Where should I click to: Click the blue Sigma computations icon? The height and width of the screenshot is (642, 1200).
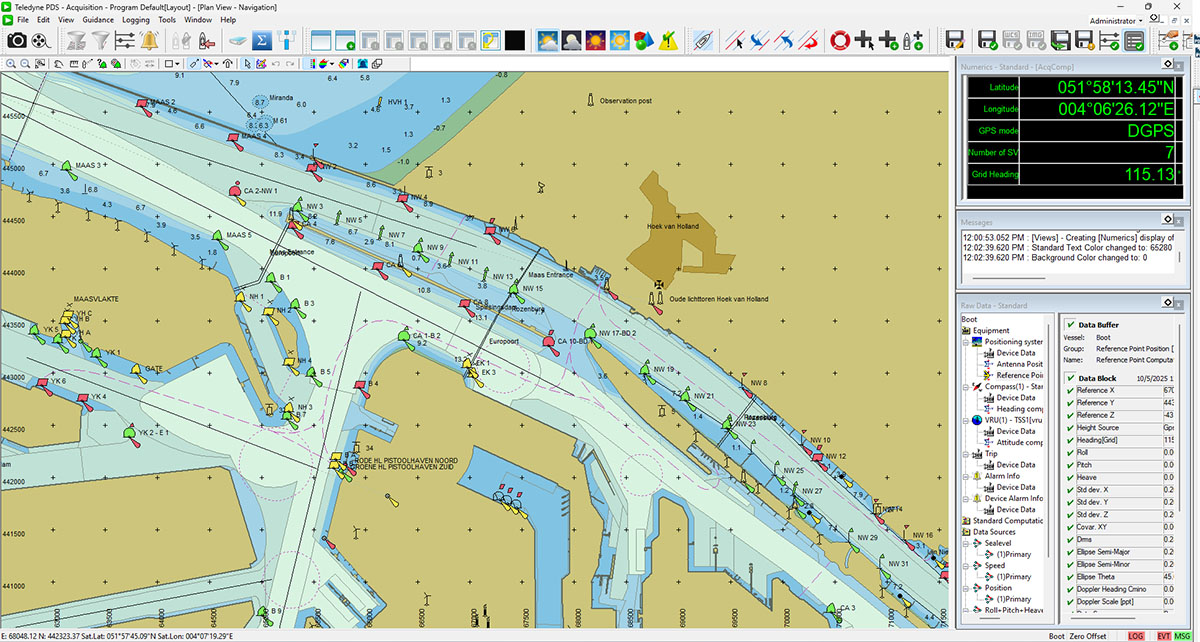263,41
